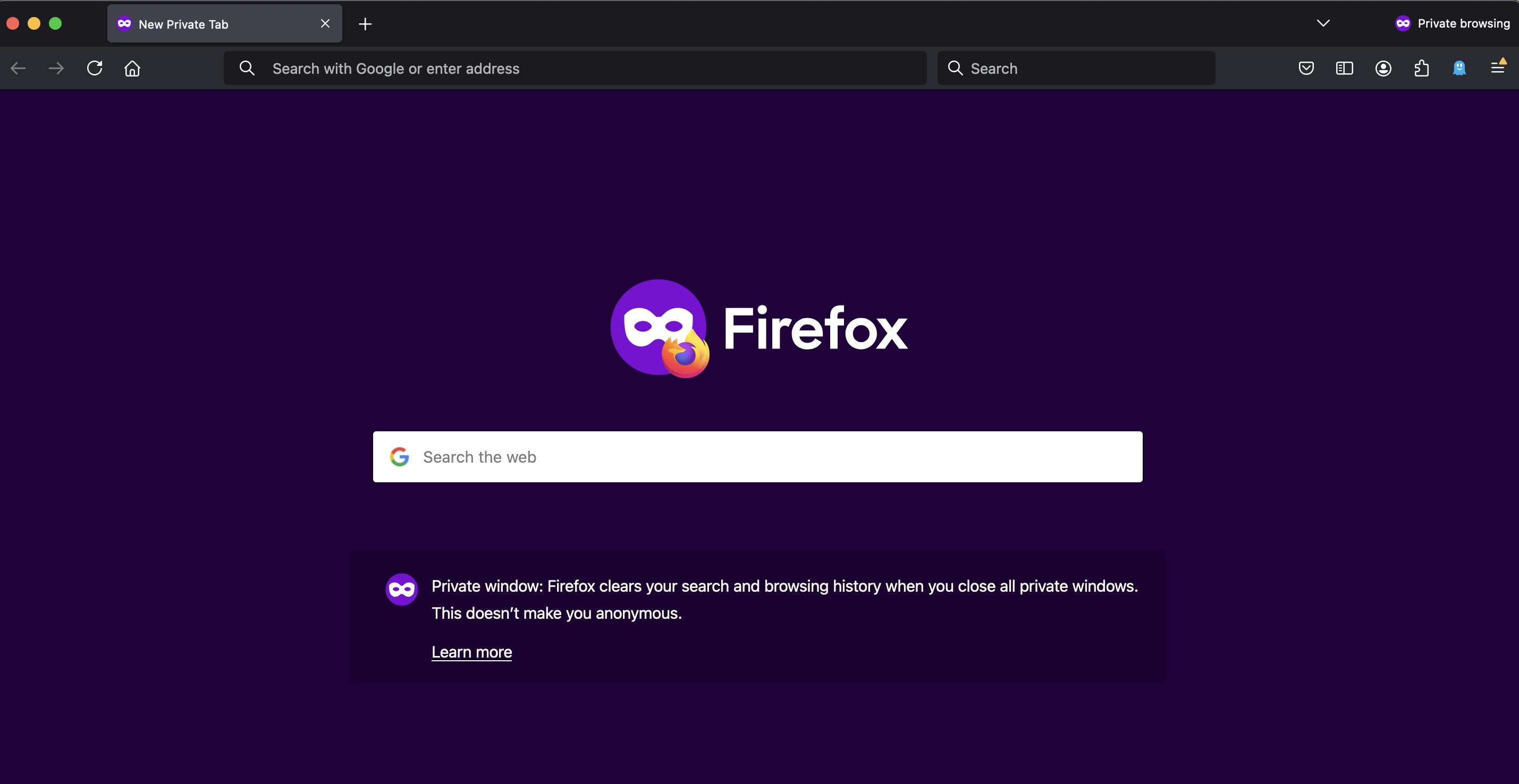Click Learn more privacy link
The width and height of the screenshot is (1519, 784).
(471, 651)
